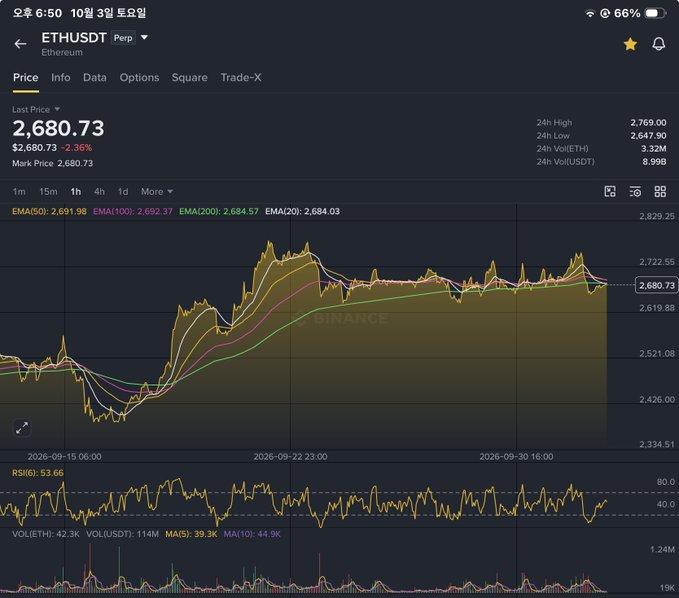This screenshot has width=679, height=598.
Task: Tap the -2.36% price change
Action: click(x=77, y=148)
